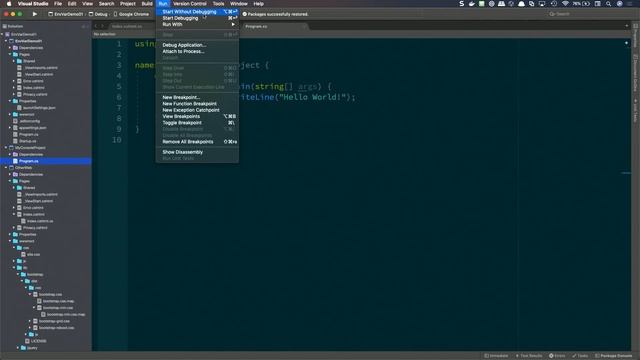Choose Remove All Breakpoints
640x360 pixels.
198,142
